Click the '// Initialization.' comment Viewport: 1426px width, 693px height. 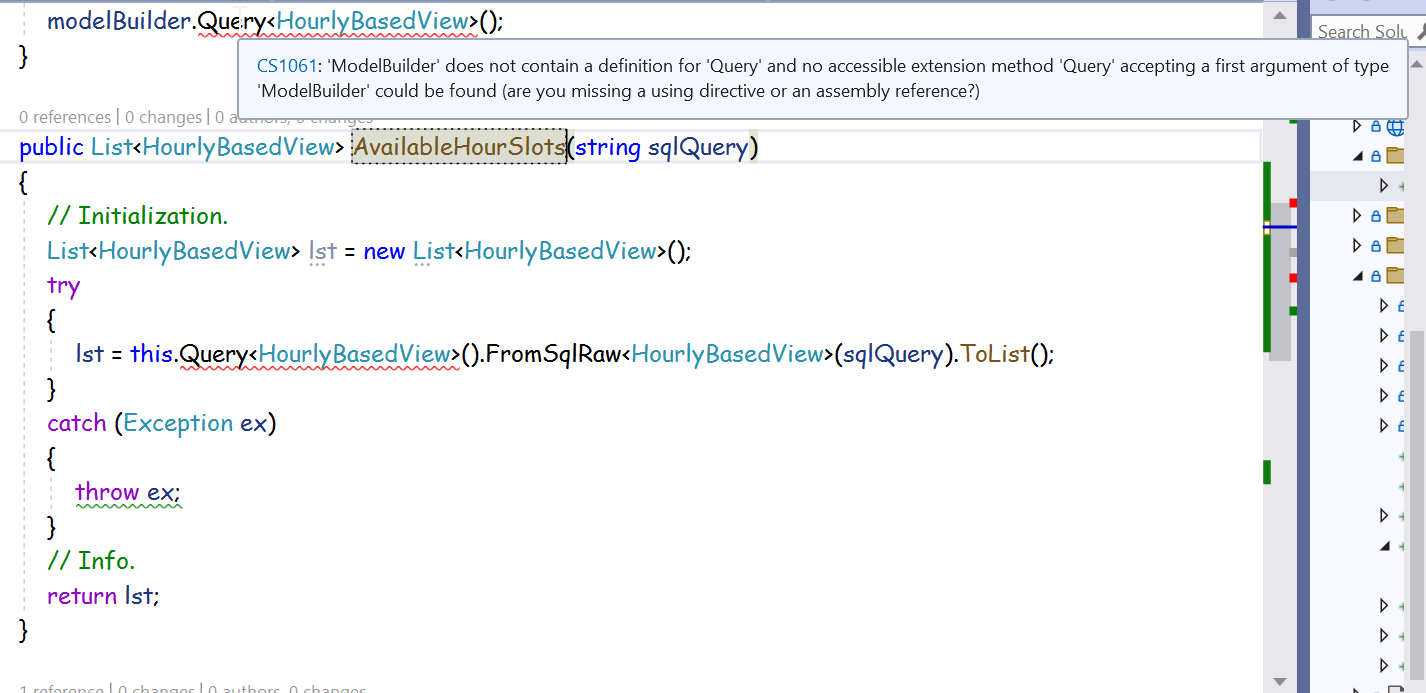138,216
